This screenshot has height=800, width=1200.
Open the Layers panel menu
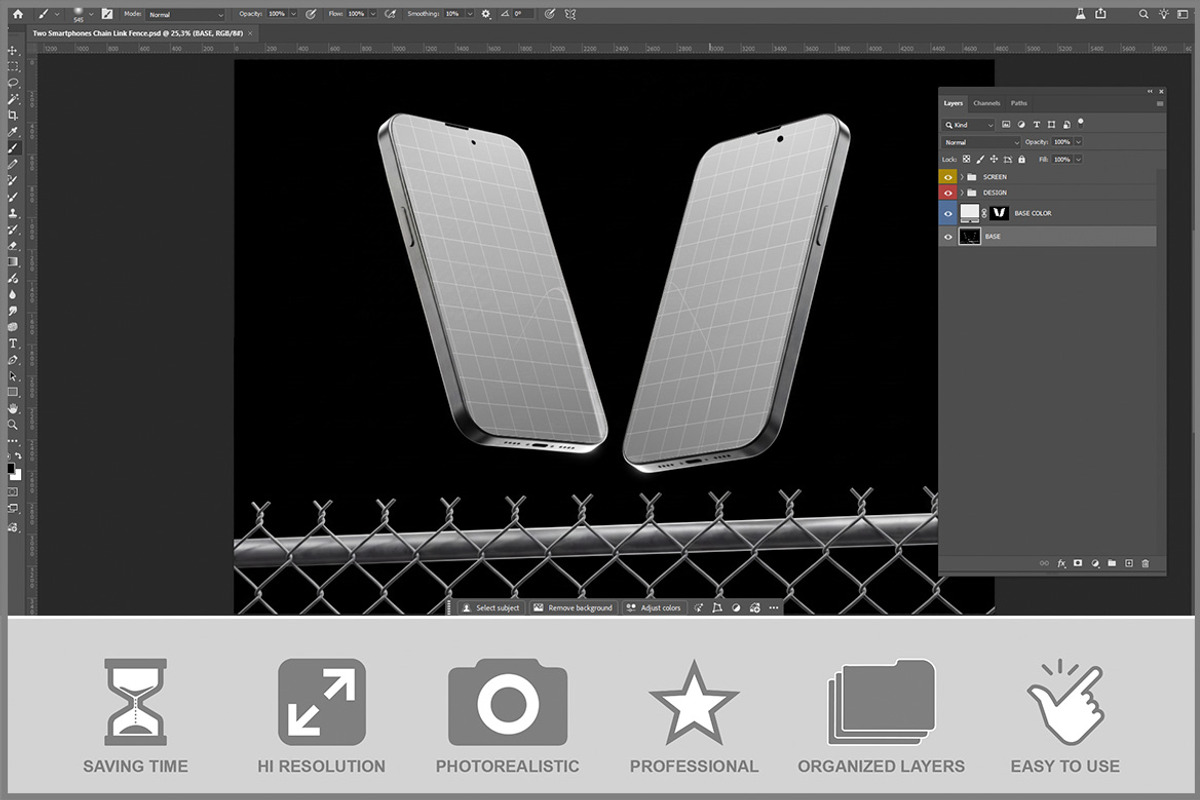(x=1160, y=103)
